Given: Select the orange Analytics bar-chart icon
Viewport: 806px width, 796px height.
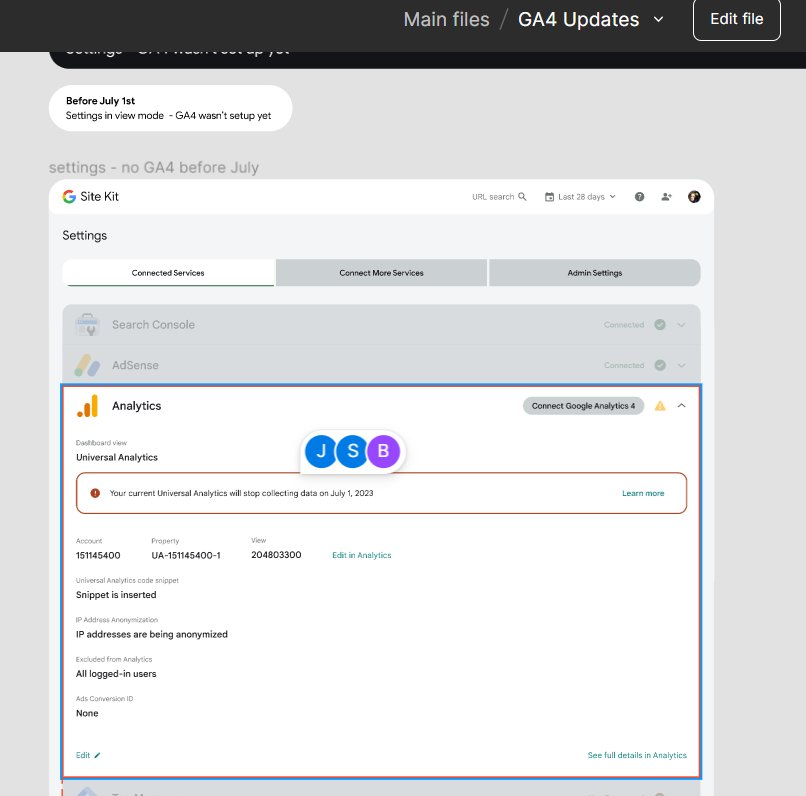Looking at the screenshot, I should coord(87,405).
